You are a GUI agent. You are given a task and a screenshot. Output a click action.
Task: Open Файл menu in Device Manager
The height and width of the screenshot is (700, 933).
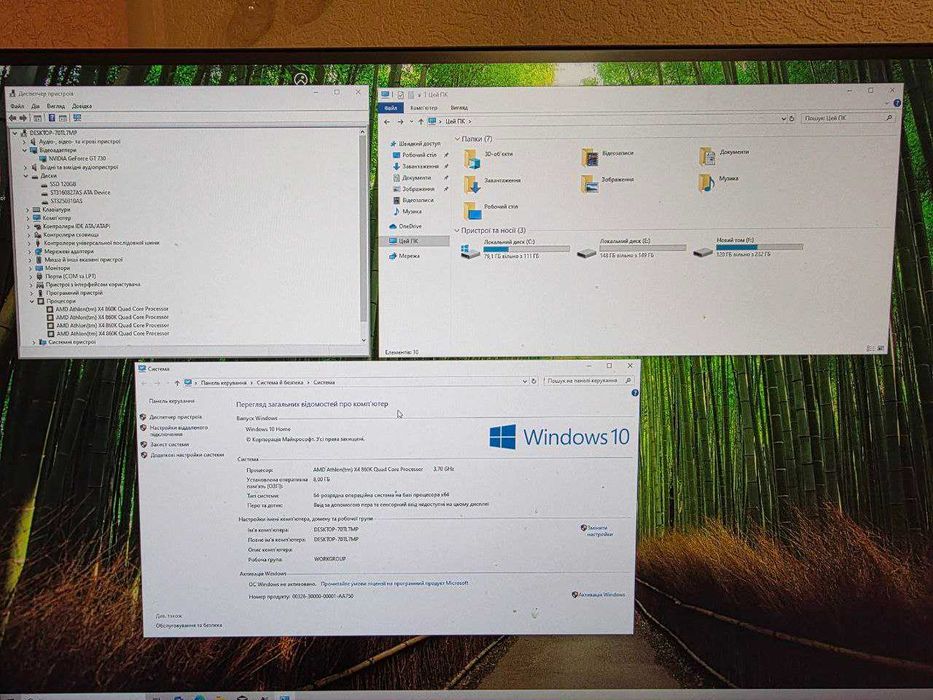click(x=17, y=106)
